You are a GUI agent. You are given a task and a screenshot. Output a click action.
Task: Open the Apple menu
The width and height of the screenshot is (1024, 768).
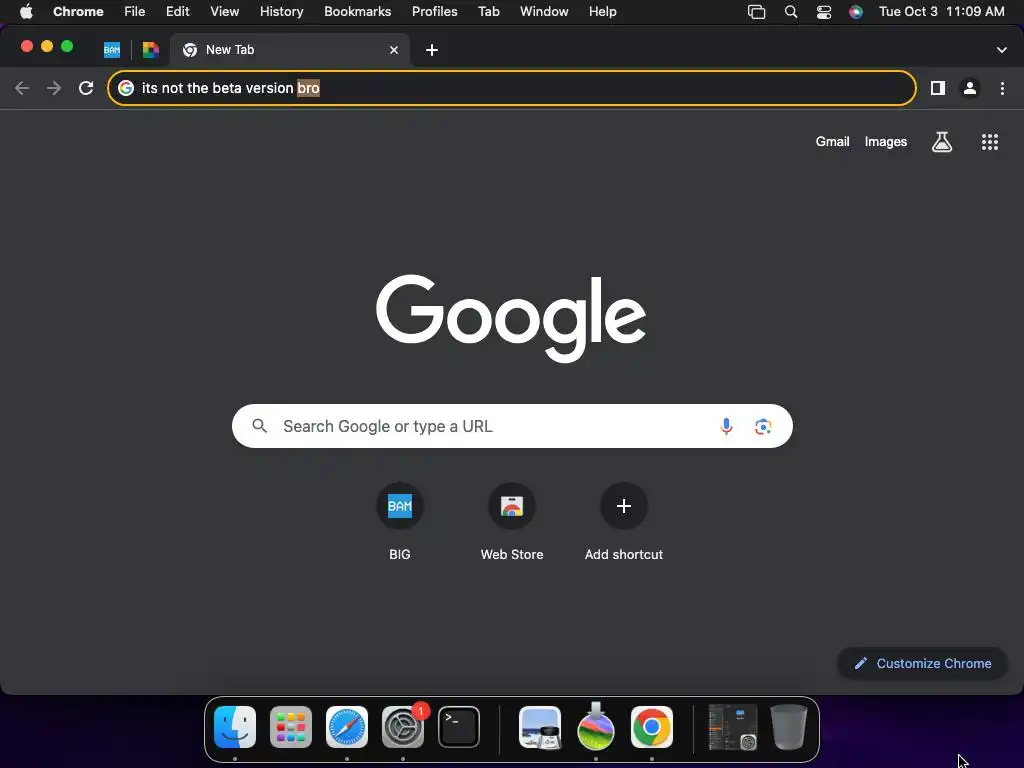pyautogui.click(x=26, y=12)
